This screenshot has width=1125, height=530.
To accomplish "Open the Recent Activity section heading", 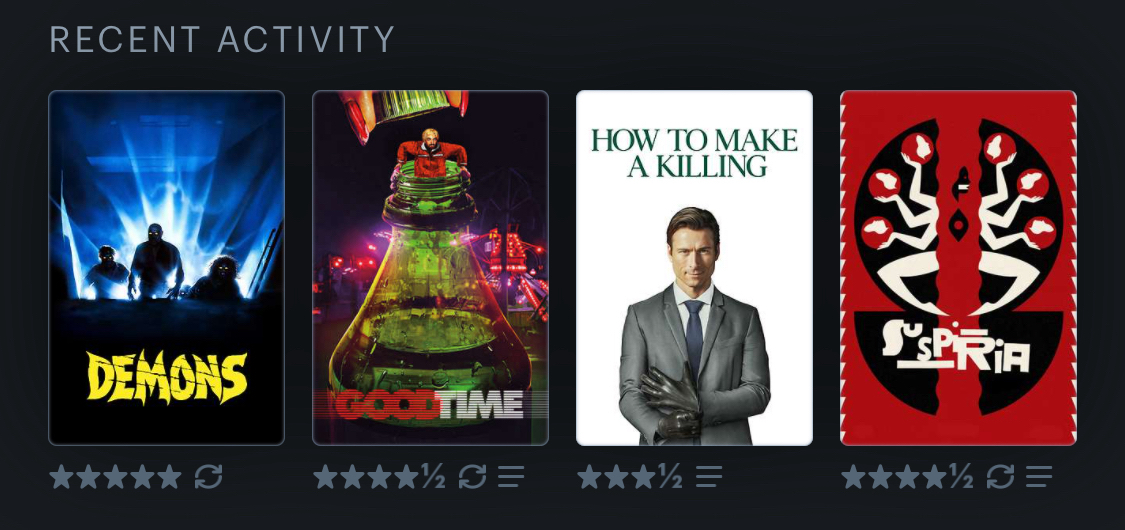I will point(222,39).
